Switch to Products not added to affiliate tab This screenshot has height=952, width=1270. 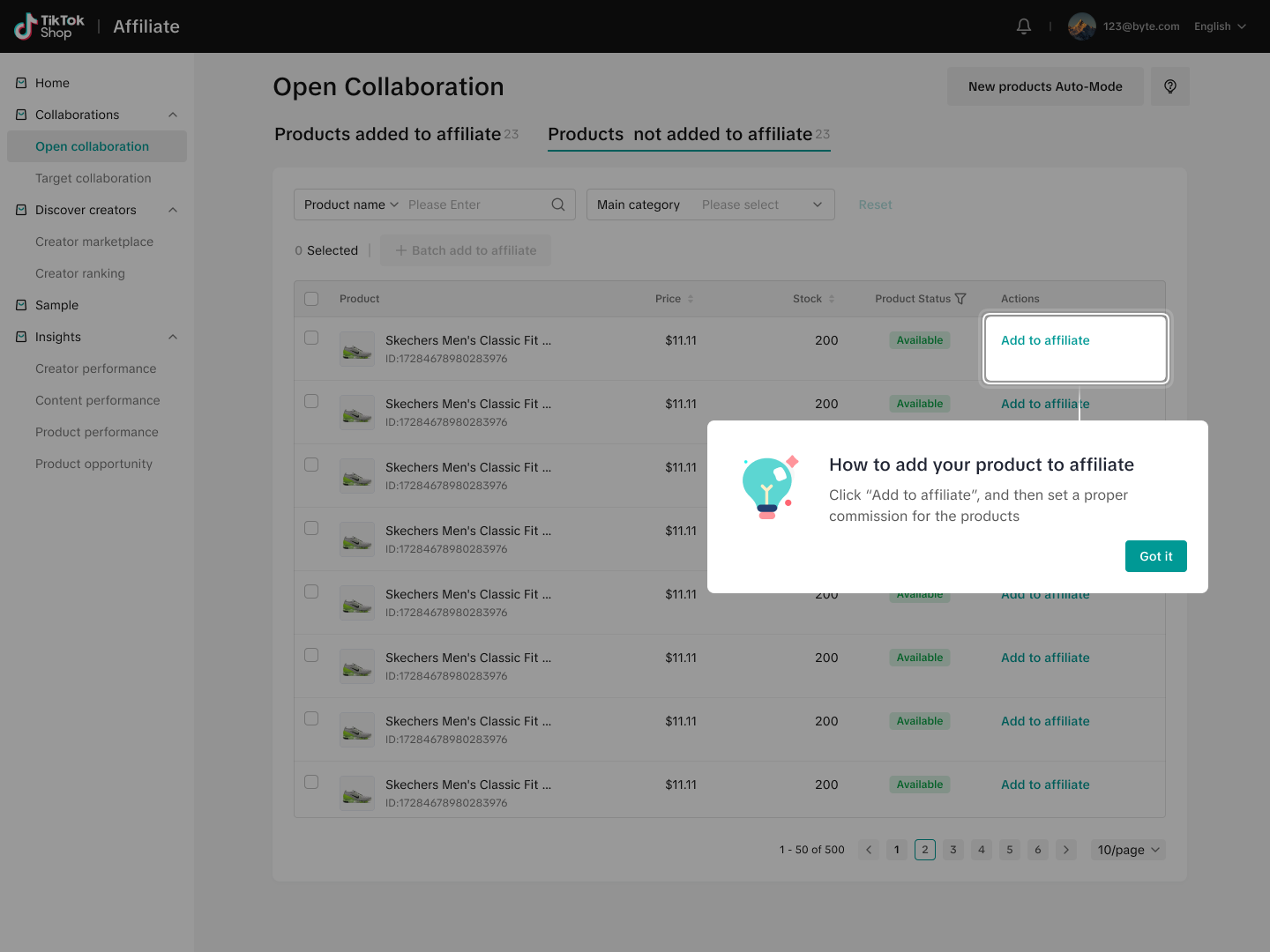[689, 134]
